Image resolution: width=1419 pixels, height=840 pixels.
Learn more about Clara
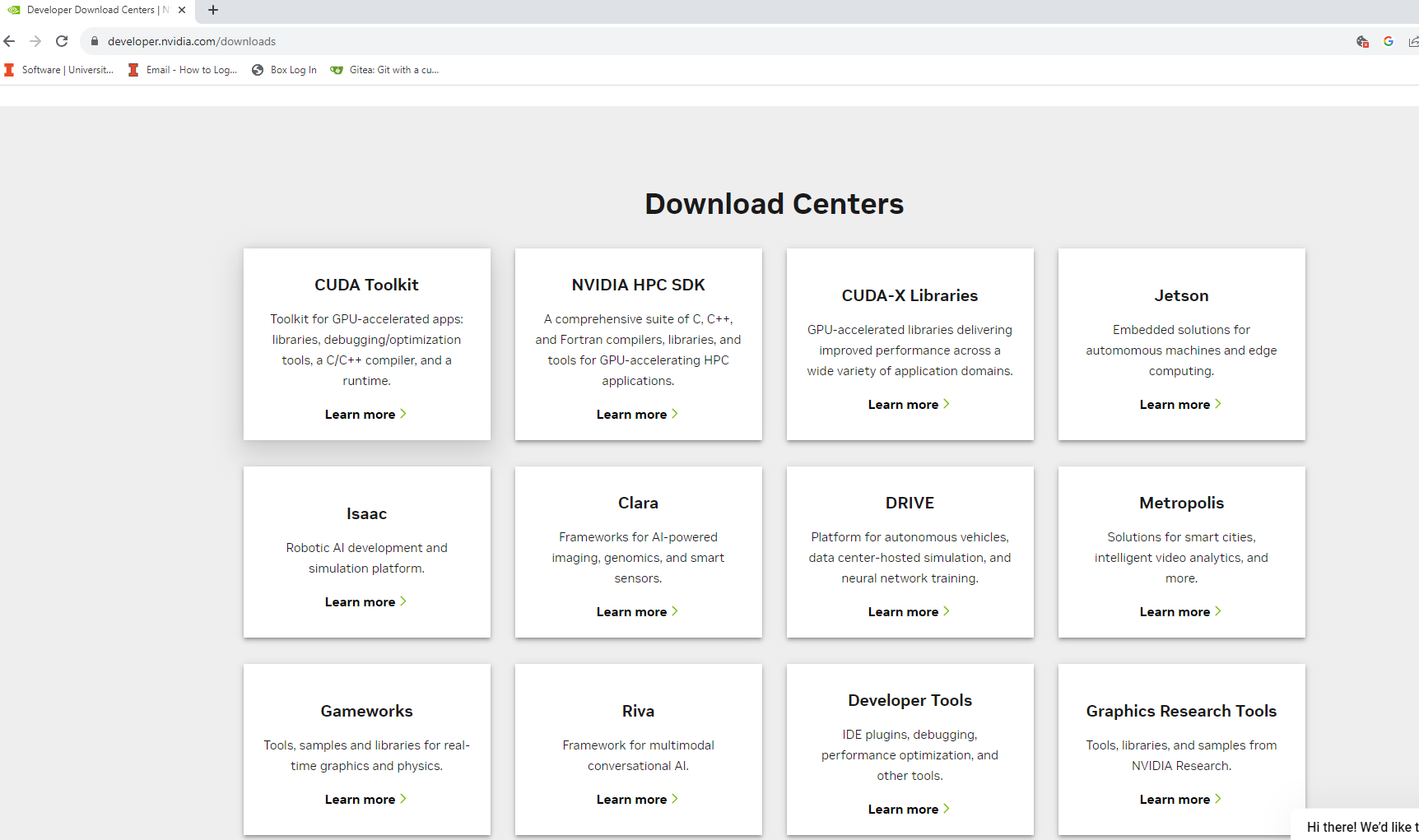637,612
